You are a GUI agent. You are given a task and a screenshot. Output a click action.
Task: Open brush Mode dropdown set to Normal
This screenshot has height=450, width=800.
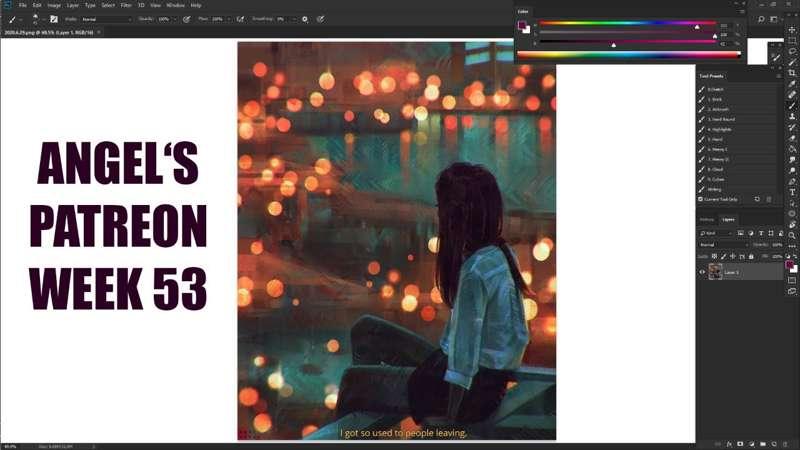(x=107, y=19)
